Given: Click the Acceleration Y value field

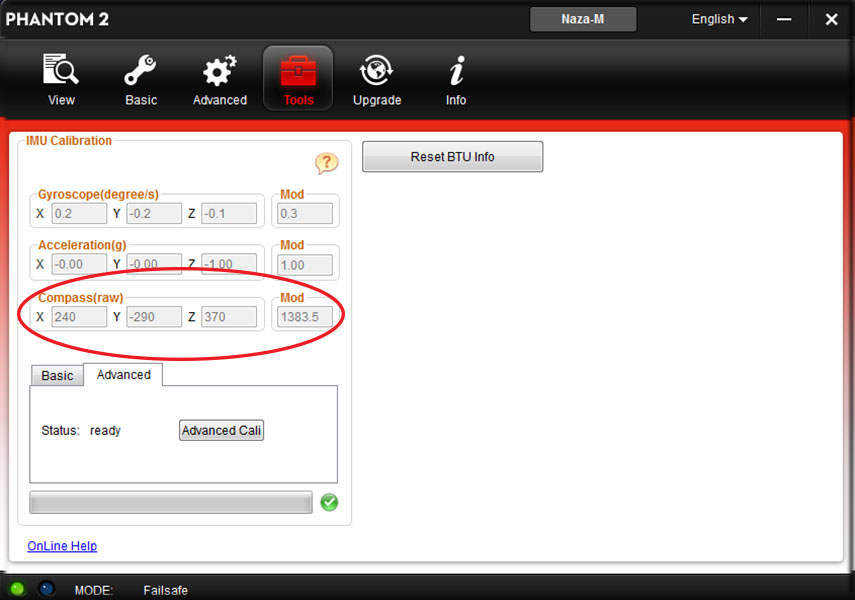Looking at the screenshot, I should pyautogui.click(x=154, y=264).
